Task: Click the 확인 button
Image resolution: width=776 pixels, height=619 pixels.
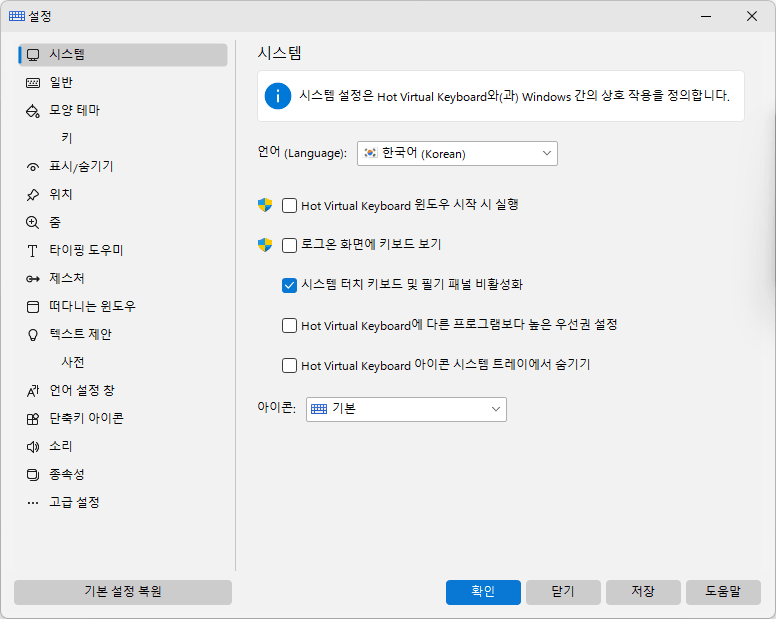Action: click(x=483, y=592)
